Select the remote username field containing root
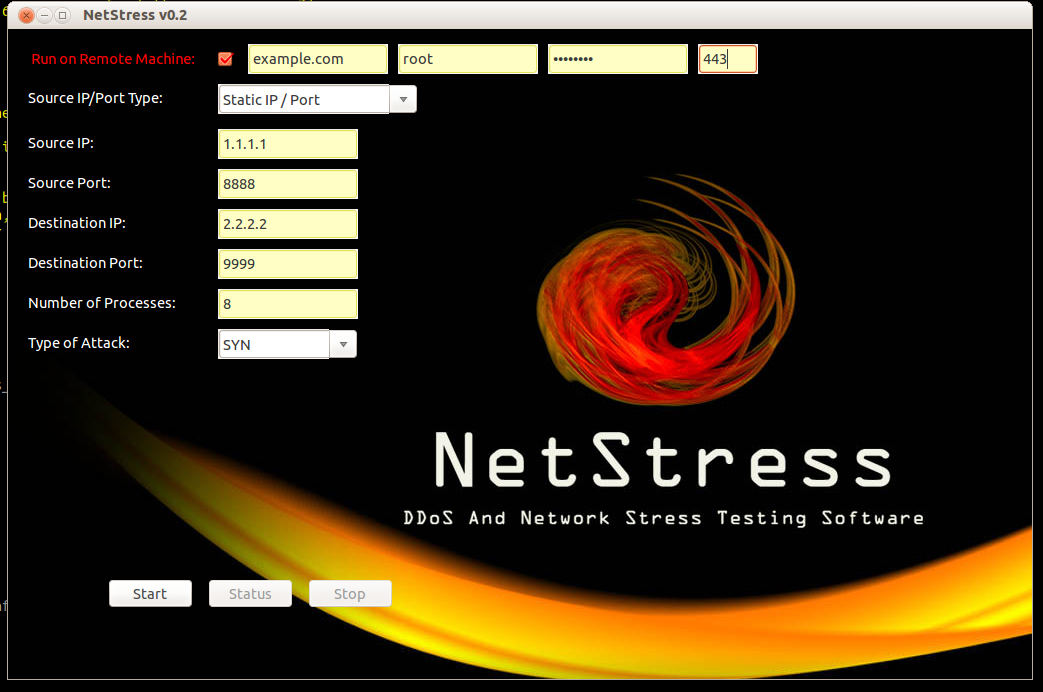The image size is (1043, 692). [467, 59]
